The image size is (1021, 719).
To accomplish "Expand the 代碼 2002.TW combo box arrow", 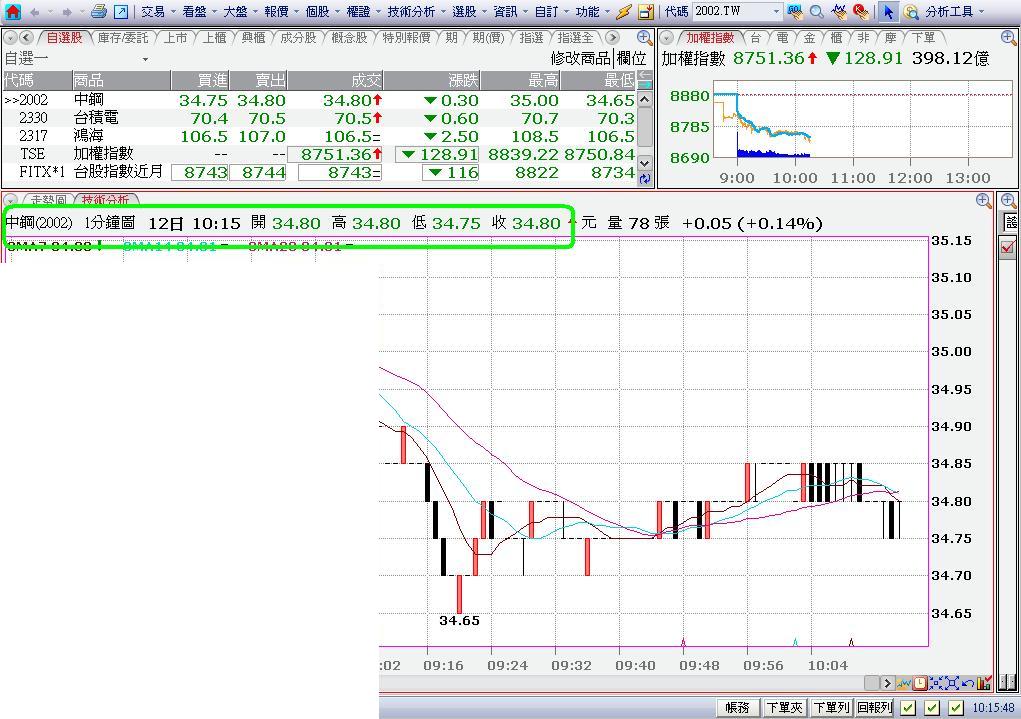I will (776, 12).
